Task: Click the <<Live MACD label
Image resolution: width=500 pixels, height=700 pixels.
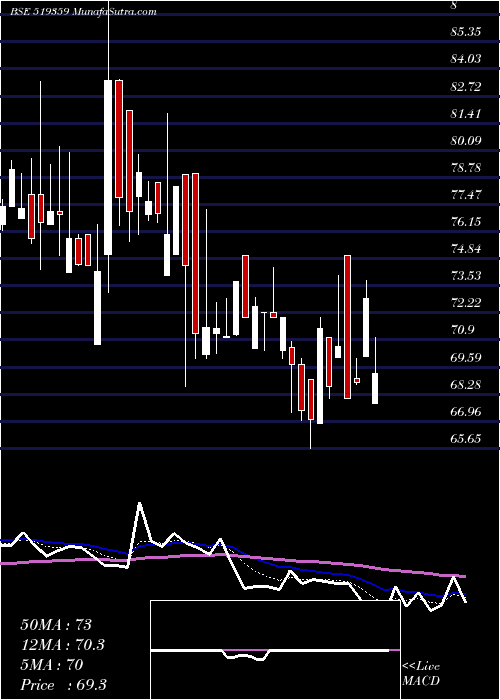Action: coord(421,673)
